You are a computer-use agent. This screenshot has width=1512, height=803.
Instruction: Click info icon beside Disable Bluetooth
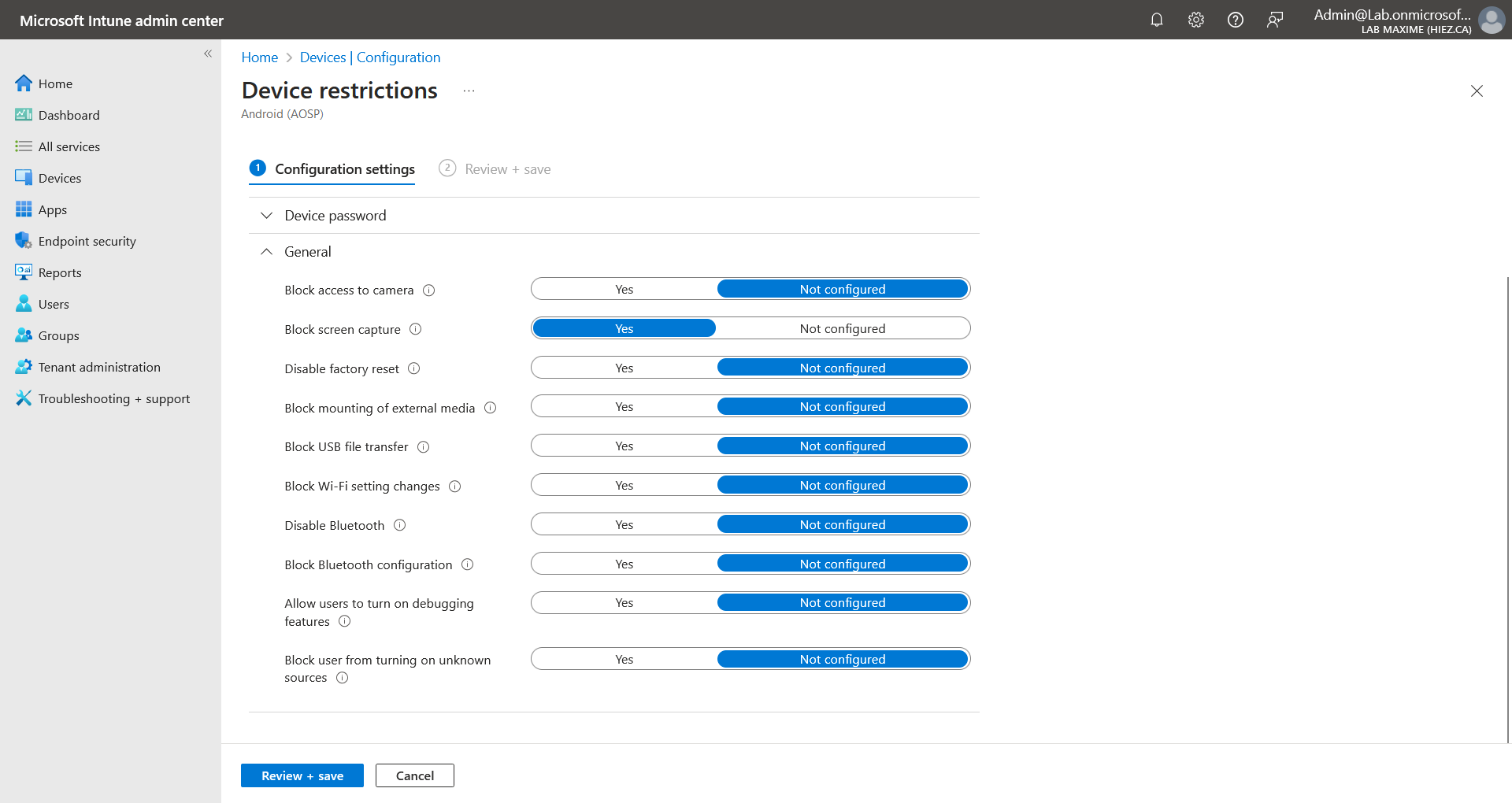click(x=400, y=525)
